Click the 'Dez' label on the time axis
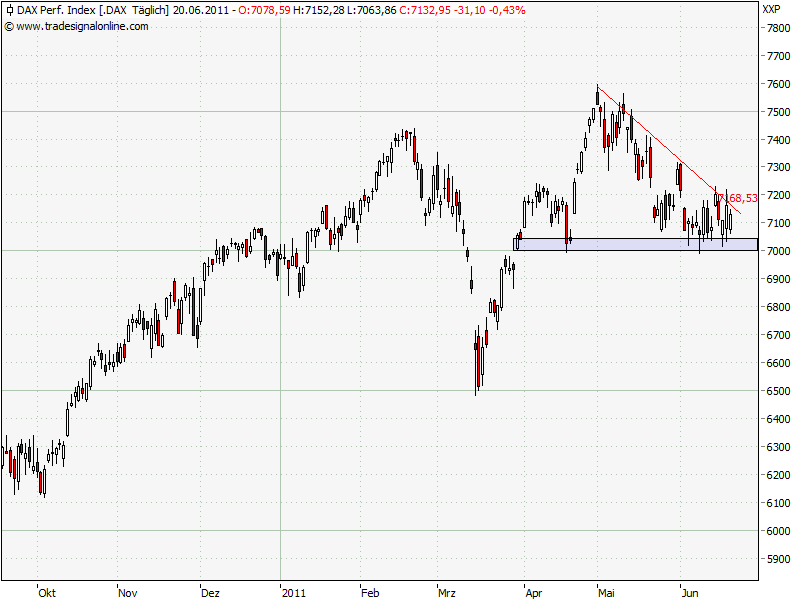Image resolution: width=800 pixels, height=600 pixels. coord(210,593)
